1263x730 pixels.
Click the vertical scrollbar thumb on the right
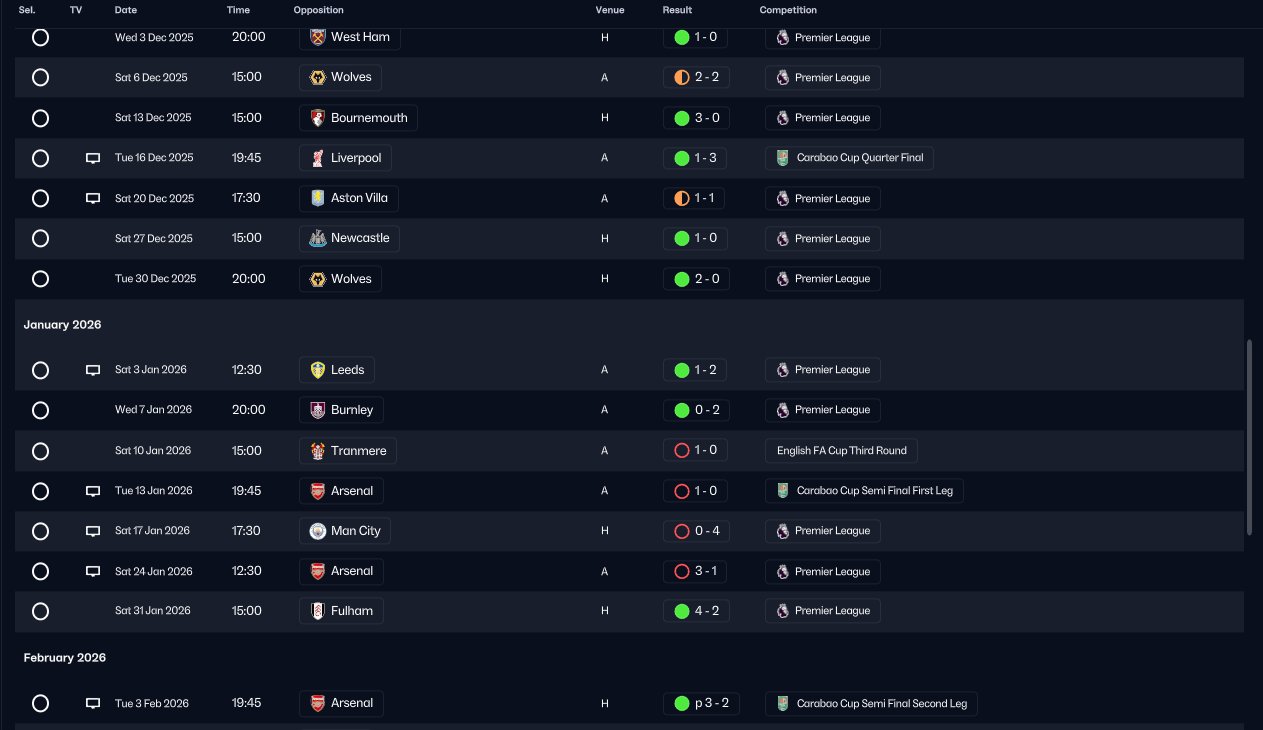coord(1249,438)
